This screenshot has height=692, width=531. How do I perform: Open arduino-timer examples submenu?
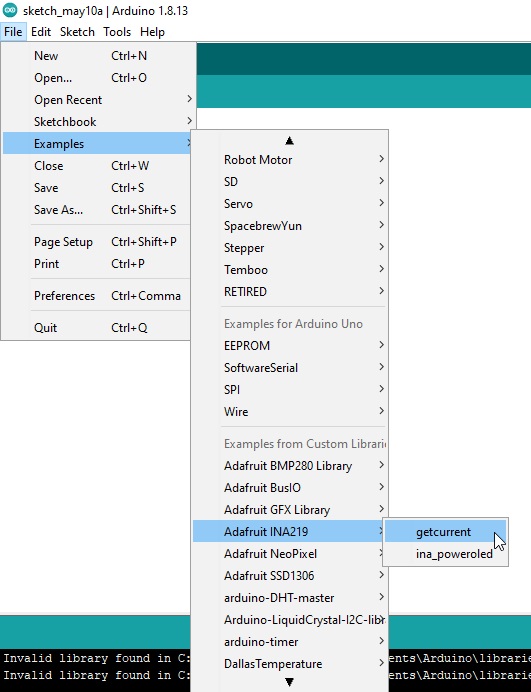(x=290, y=642)
